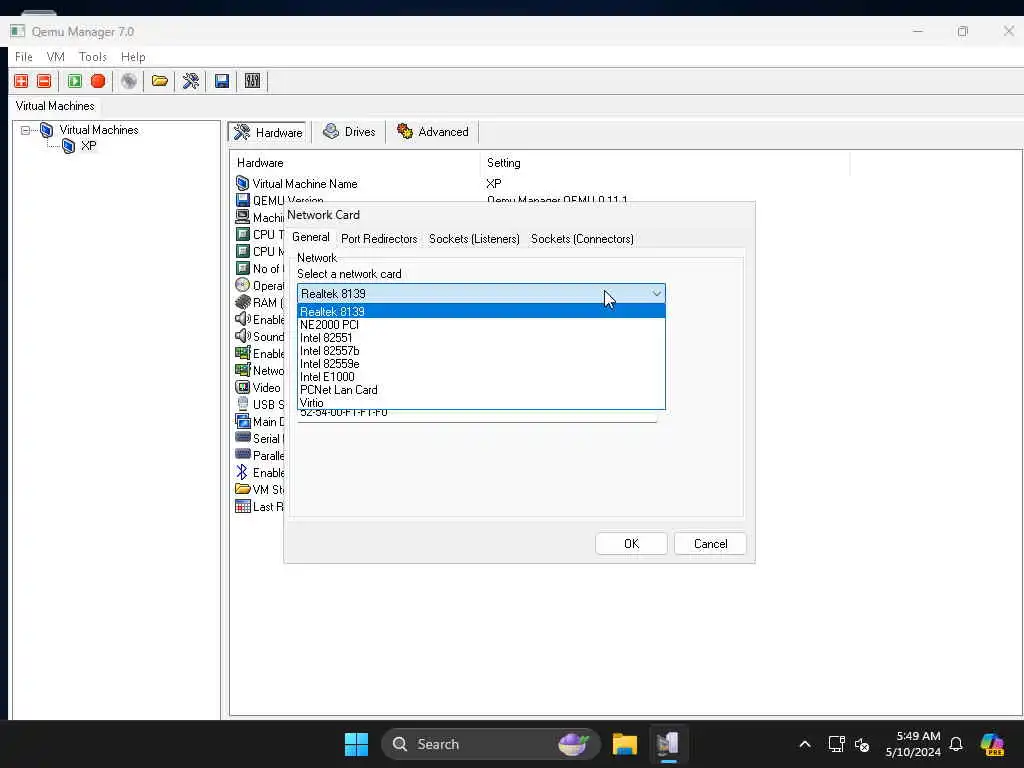Click the yellow open folder toolbar icon
The image size is (1024, 768).
click(159, 81)
